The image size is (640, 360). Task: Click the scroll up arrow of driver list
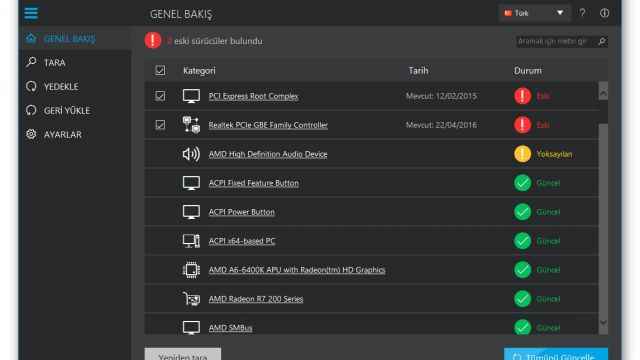(x=603, y=91)
